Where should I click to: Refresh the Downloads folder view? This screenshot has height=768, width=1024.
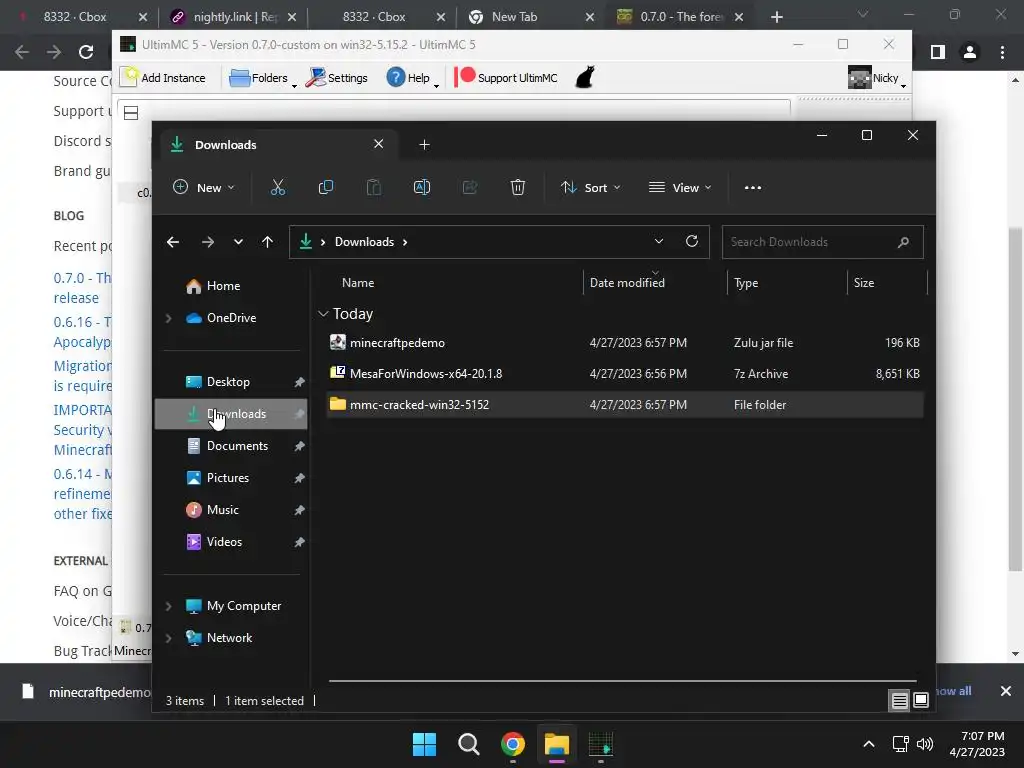click(x=692, y=241)
